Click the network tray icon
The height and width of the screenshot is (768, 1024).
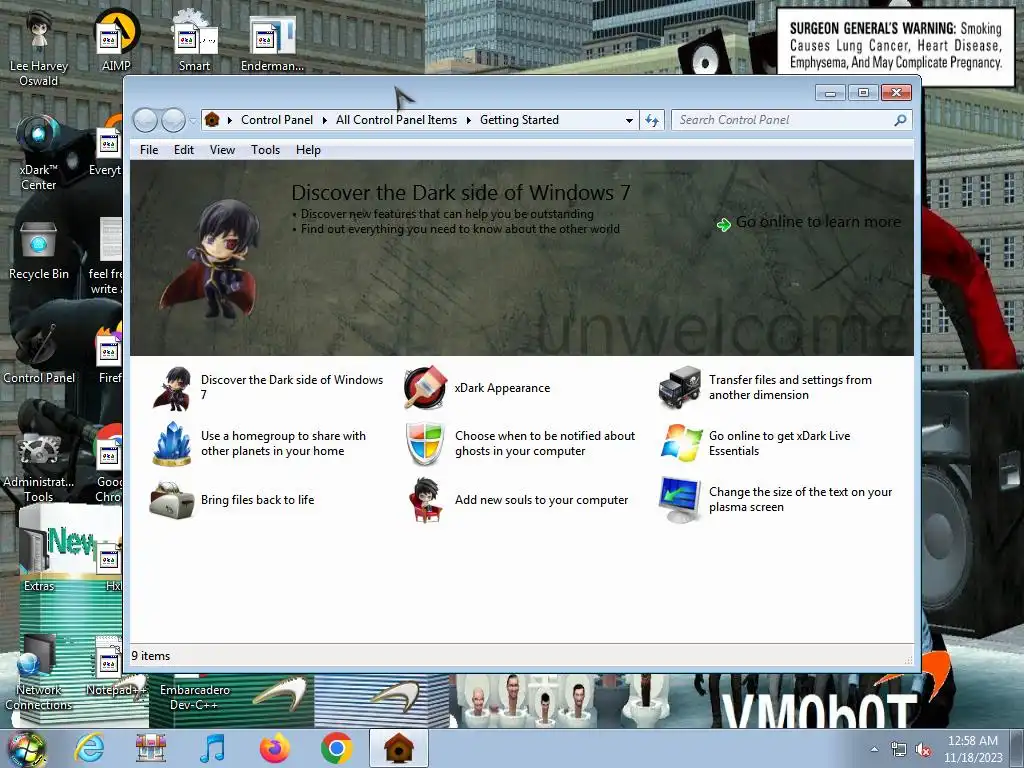point(899,750)
